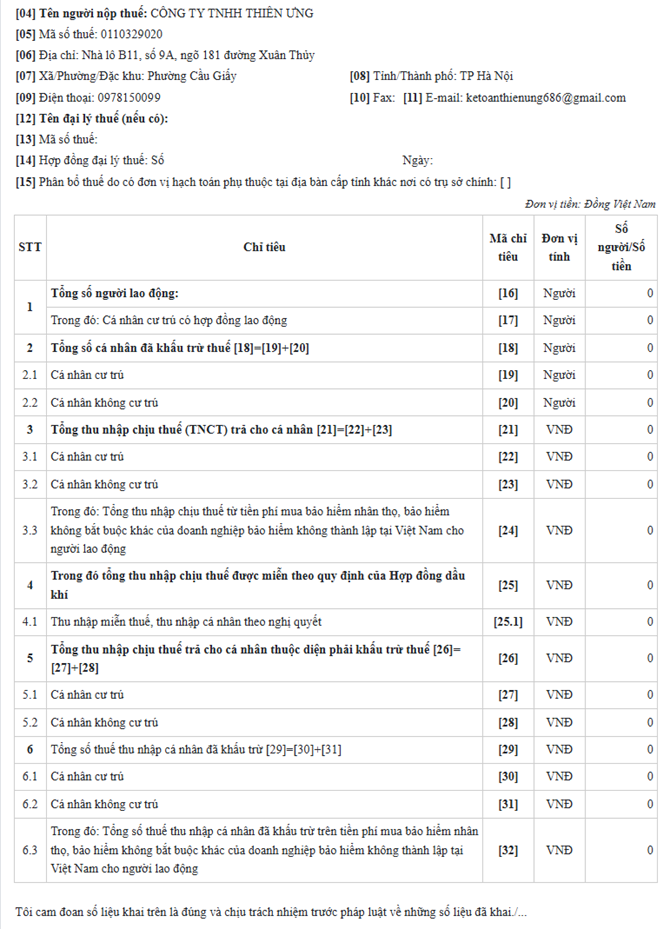Click the phone number 0978150099
Screen dimensions: 668x929
pos(129,98)
